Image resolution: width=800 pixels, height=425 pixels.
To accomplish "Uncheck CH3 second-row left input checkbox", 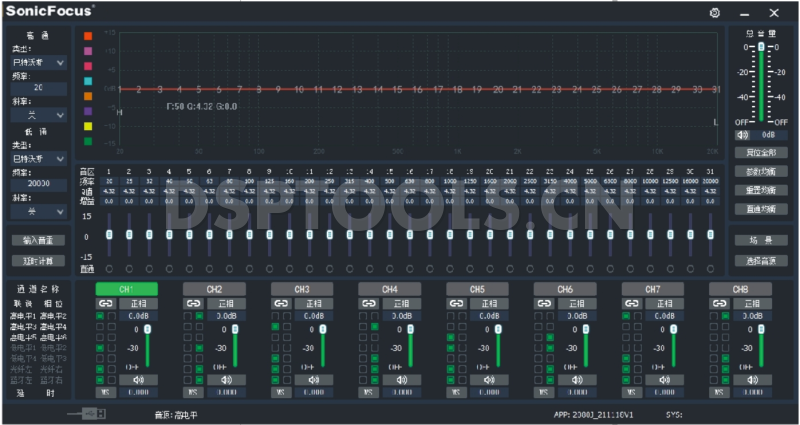I will tap(276, 327).
